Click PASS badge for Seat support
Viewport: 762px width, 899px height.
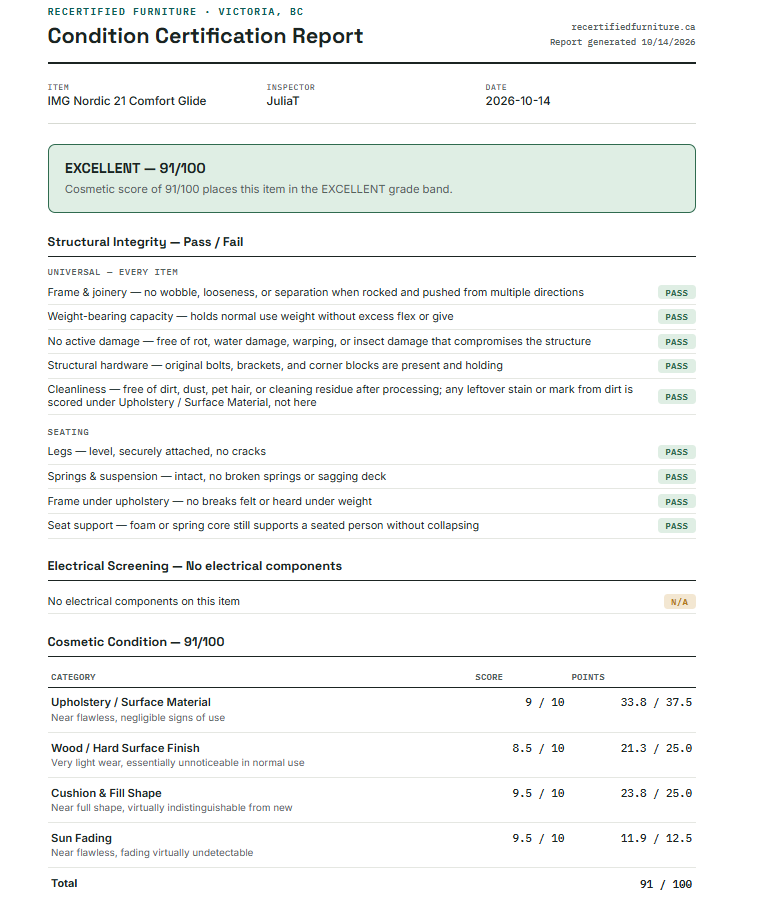coord(677,526)
